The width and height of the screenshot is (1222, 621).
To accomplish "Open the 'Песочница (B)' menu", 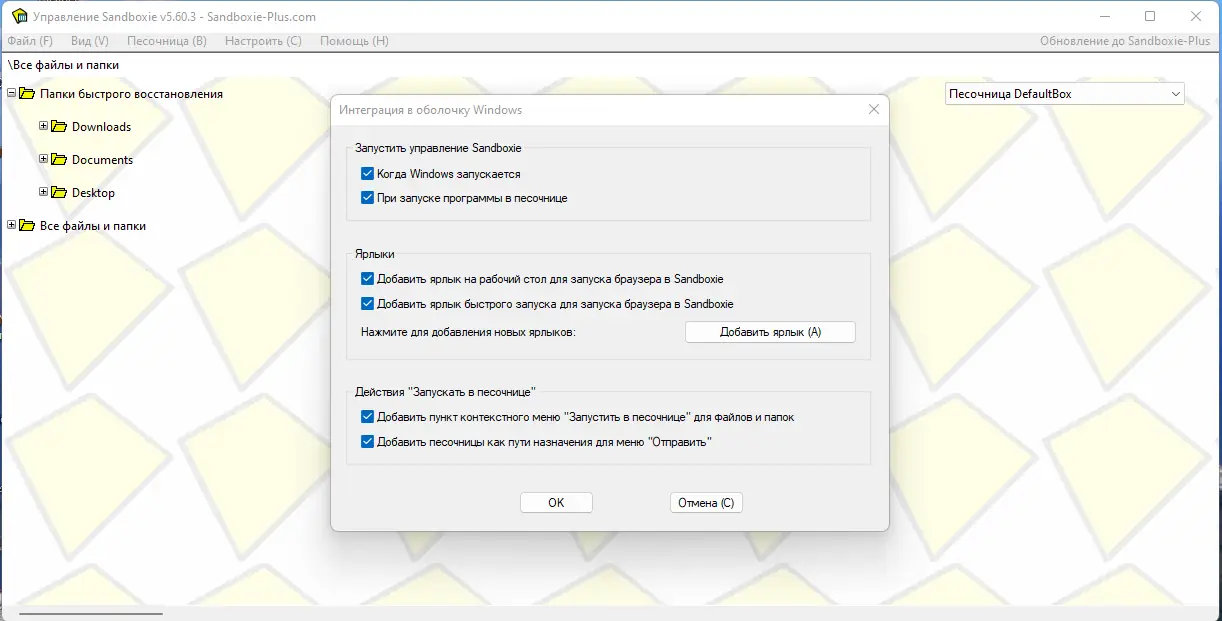I will pyautogui.click(x=167, y=41).
